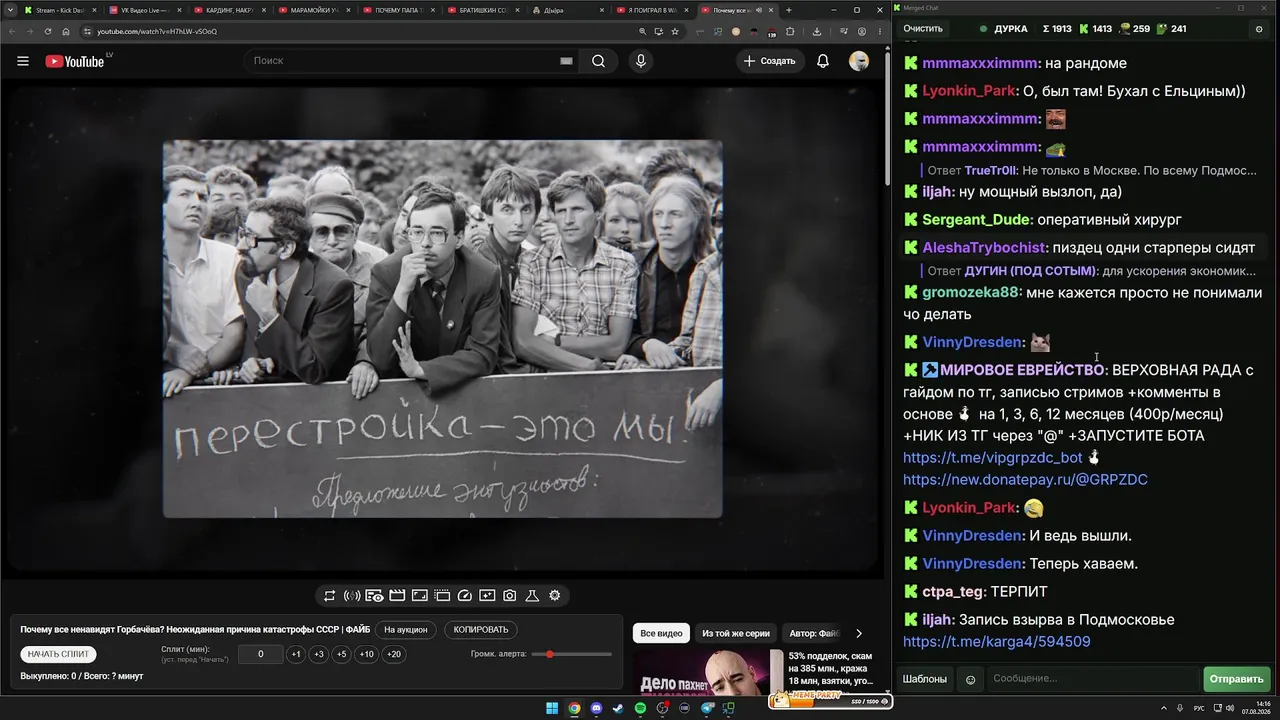The image size is (1280, 720).
Task: Open Chrome from the taskbar
Action: click(x=574, y=709)
